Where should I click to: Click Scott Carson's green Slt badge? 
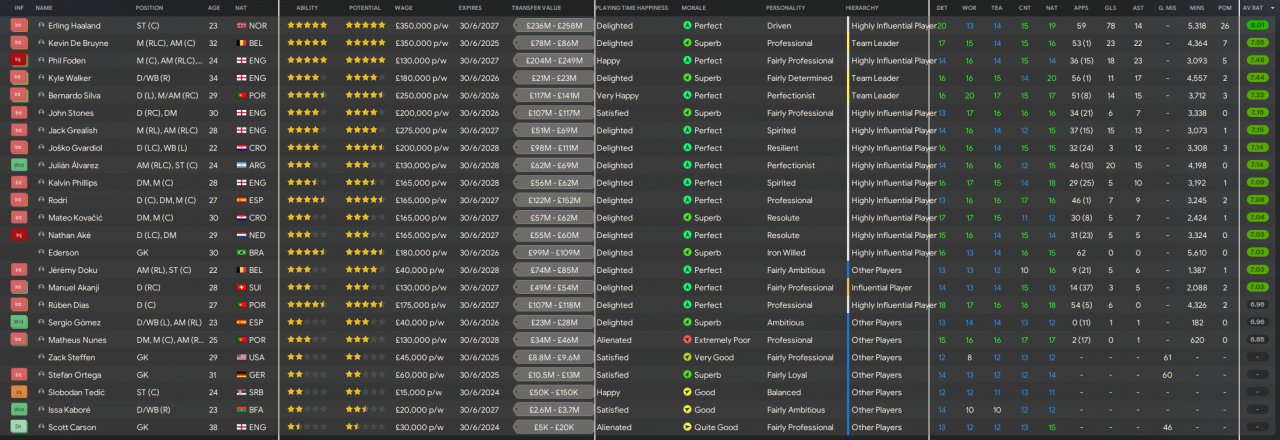[x=18, y=427]
